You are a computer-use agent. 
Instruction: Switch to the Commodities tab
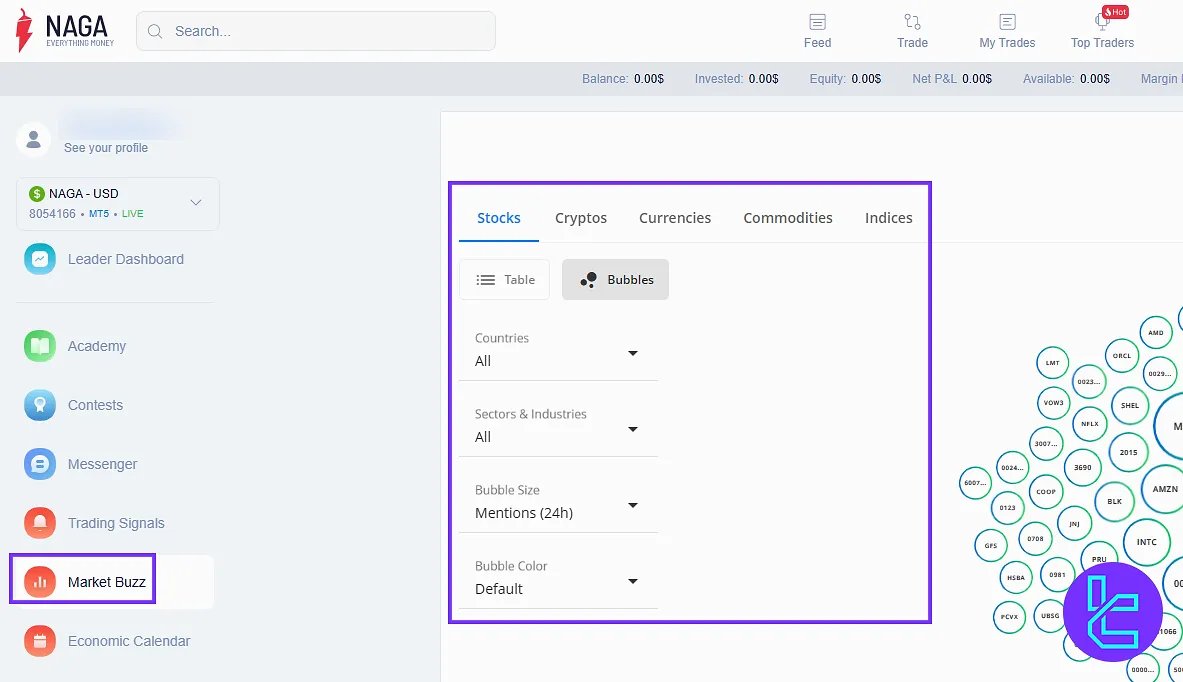click(787, 218)
